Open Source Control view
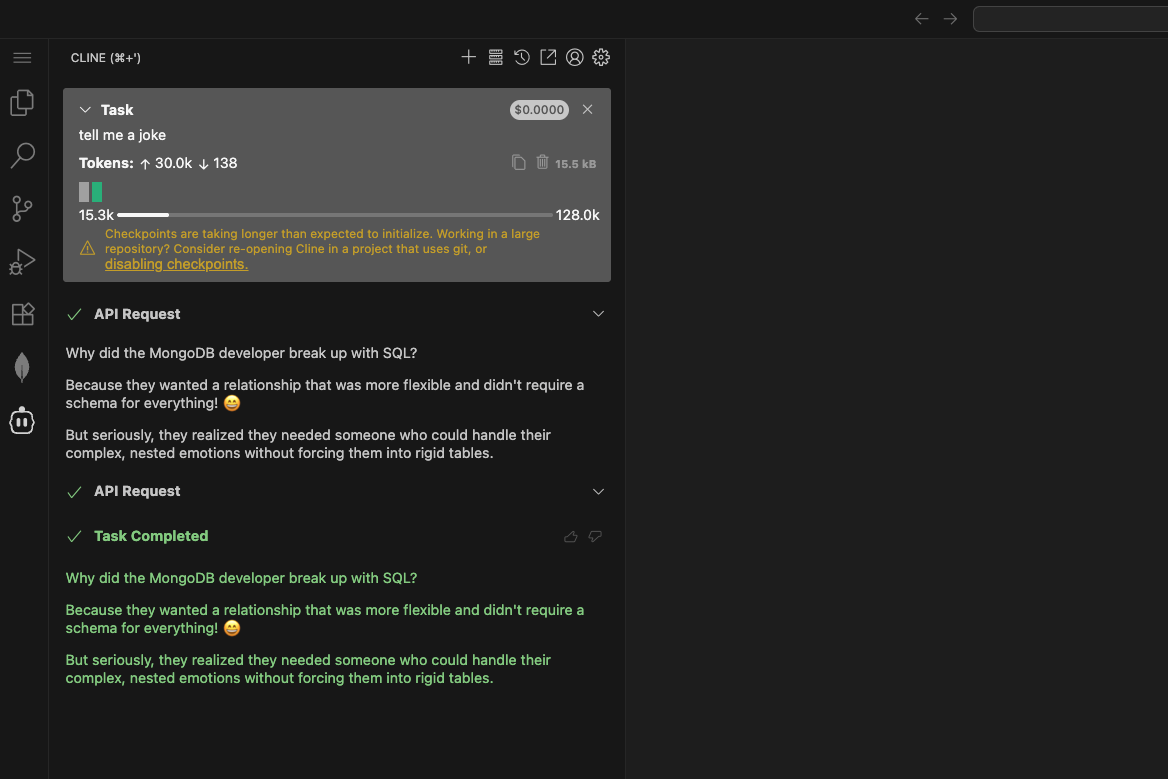The image size is (1168, 779). (x=22, y=208)
